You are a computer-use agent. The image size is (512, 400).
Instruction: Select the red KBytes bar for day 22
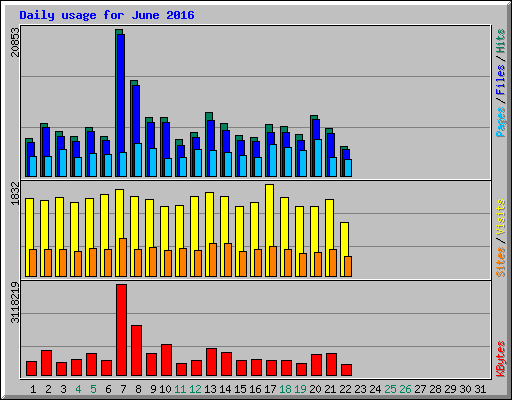(x=346, y=370)
